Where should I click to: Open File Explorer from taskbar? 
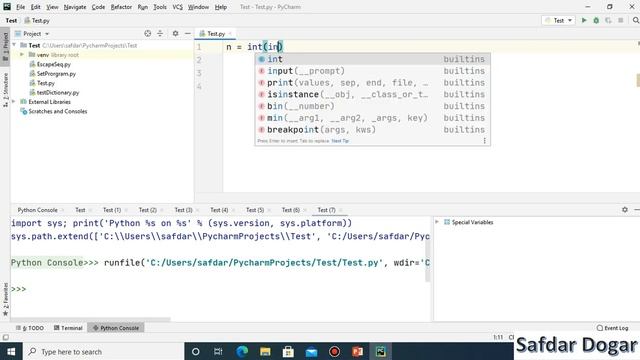(265, 351)
